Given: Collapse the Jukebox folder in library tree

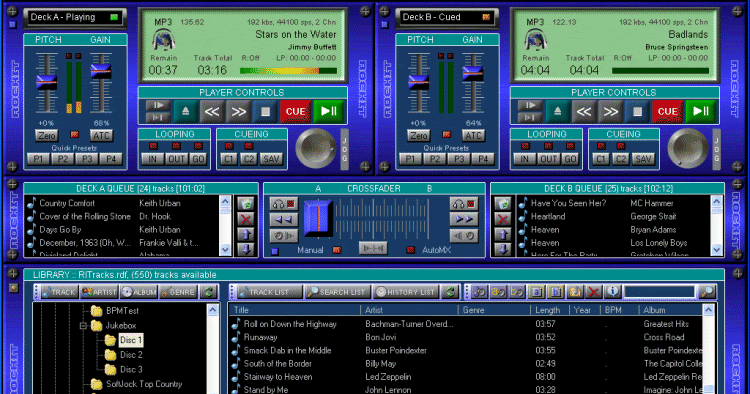Looking at the screenshot, I should point(83,326).
